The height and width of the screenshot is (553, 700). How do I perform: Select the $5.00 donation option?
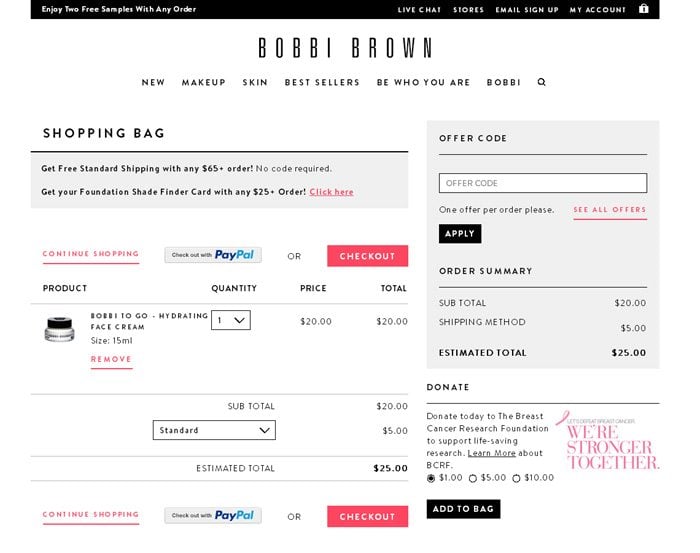coord(473,478)
